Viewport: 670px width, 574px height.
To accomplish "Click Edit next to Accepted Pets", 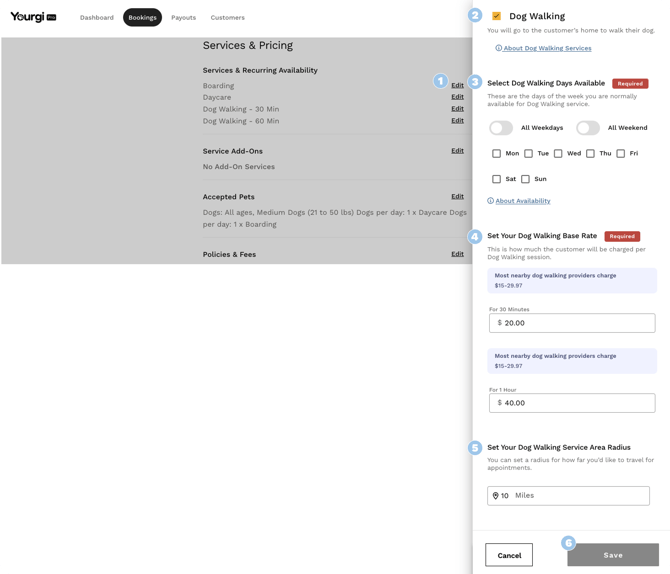I will (x=457, y=197).
